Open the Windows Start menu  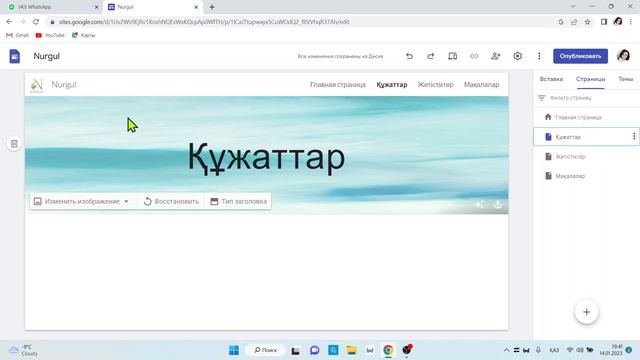point(234,350)
